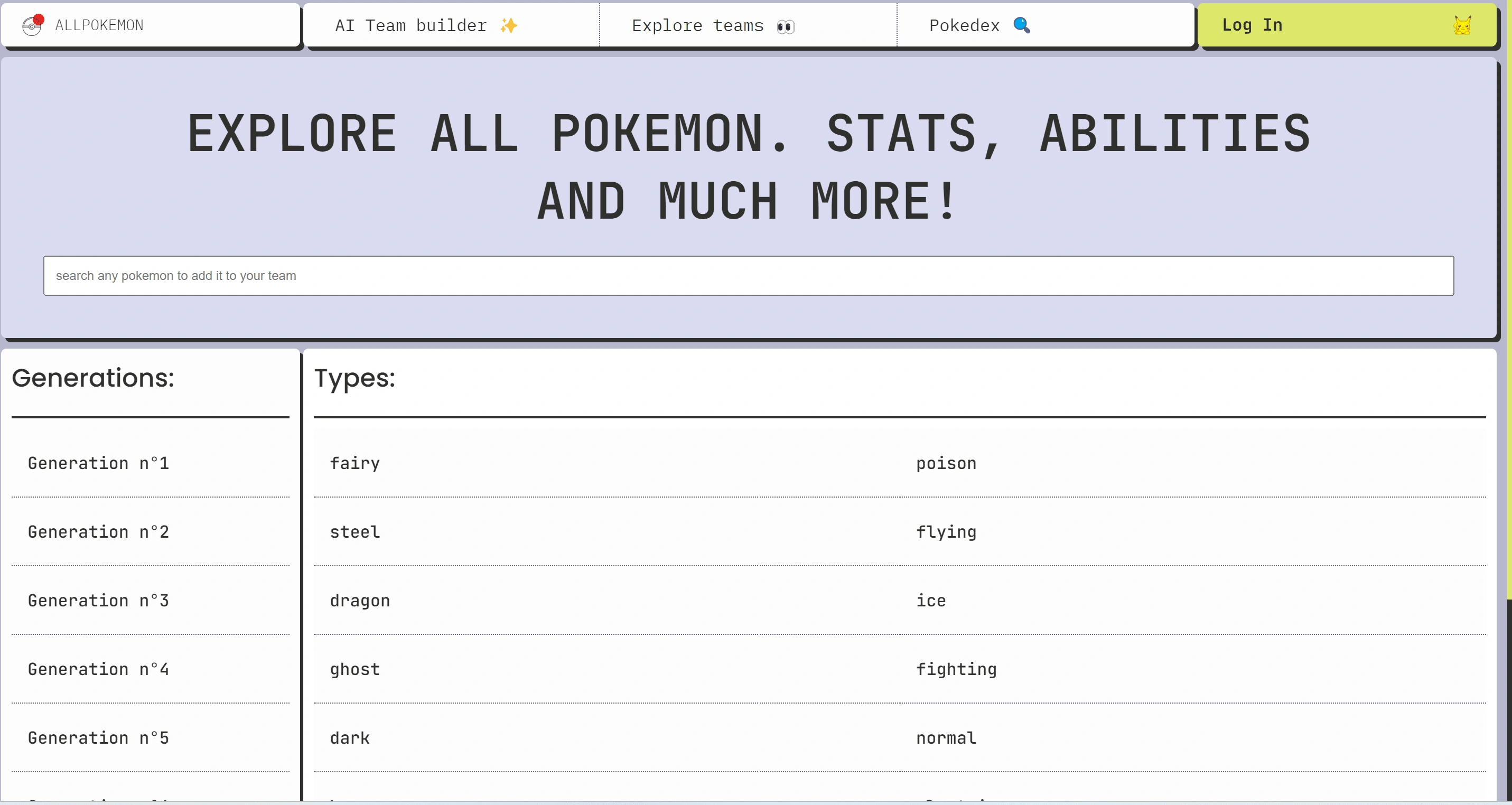
Task: Open the Pokedex menu item
Action: (x=1046, y=25)
